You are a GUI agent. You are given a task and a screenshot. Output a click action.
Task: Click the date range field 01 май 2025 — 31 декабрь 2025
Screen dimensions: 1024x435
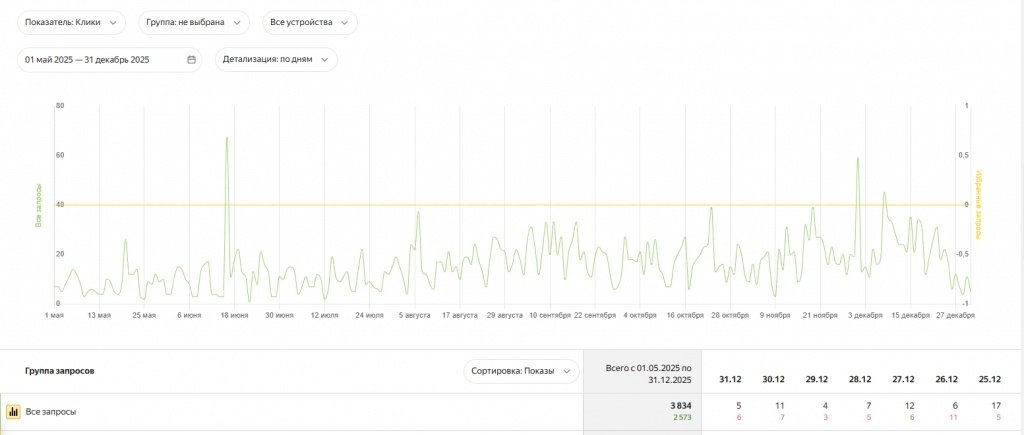110,59
